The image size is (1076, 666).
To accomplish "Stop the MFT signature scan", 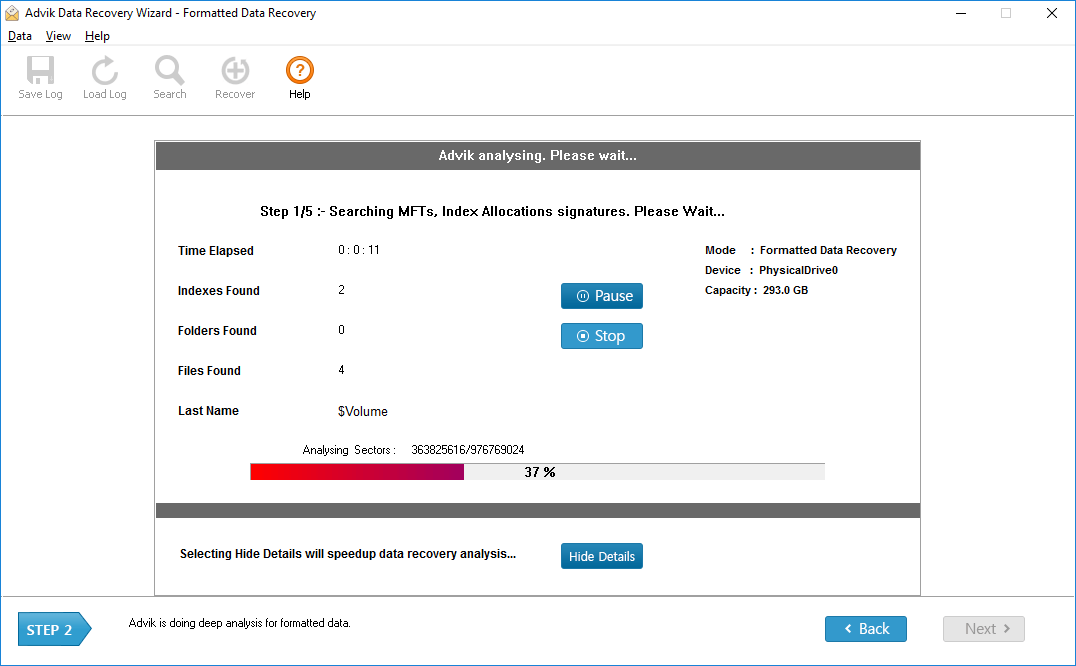I will click(601, 336).
